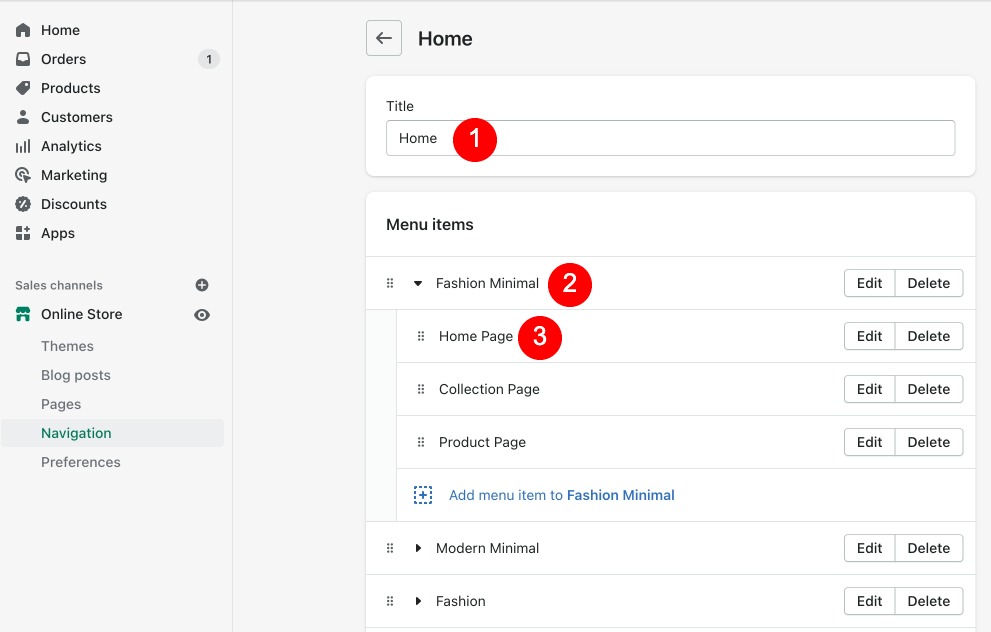Click the Products tag icon
Image resolution: width=991 pixels, height=632 pixels.
coord(23,88)
